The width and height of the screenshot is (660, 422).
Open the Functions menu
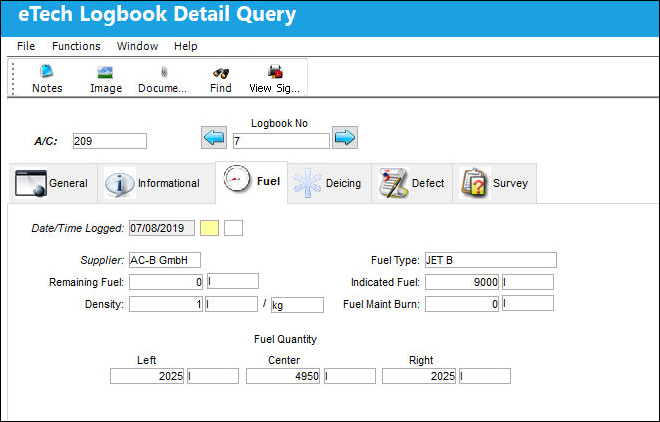[x=76, y=46]
